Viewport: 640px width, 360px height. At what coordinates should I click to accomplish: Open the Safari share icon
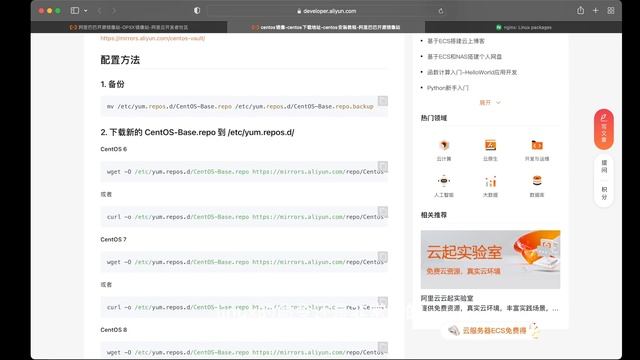[x=580, y=11]
